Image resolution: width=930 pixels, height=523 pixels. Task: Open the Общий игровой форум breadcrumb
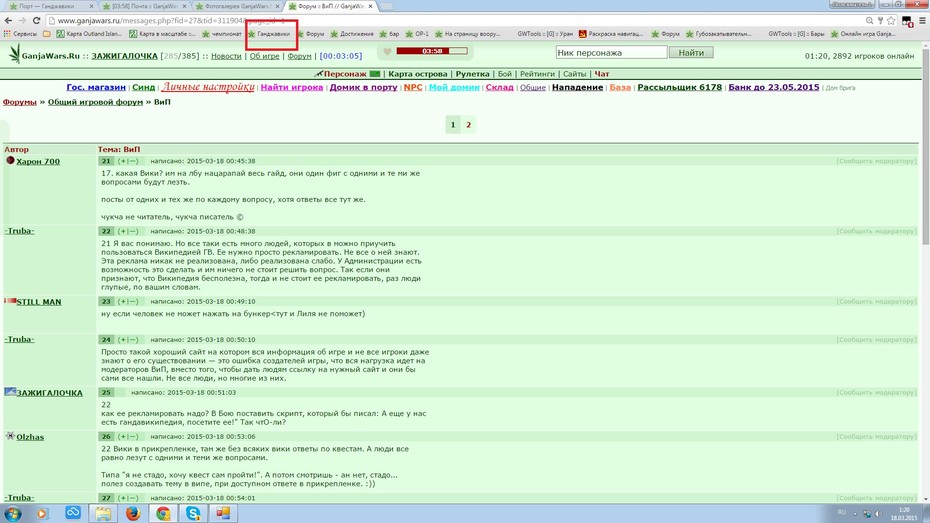[x=95, y=102]
